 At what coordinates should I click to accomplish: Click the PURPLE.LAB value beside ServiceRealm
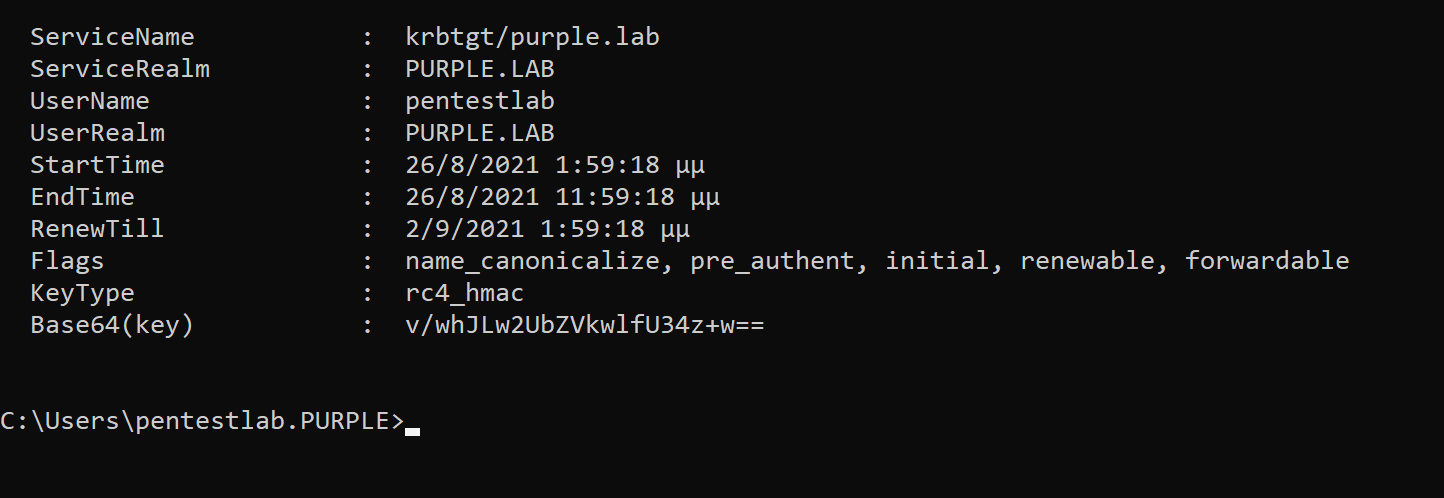(480, 70)
